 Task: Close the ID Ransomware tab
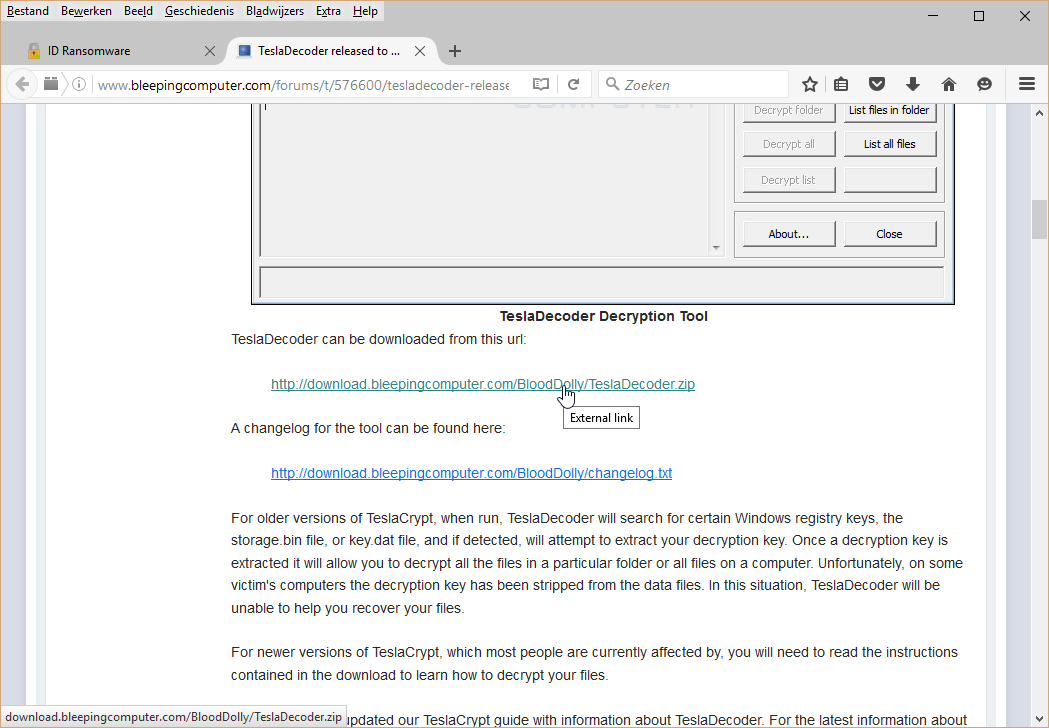210,51
